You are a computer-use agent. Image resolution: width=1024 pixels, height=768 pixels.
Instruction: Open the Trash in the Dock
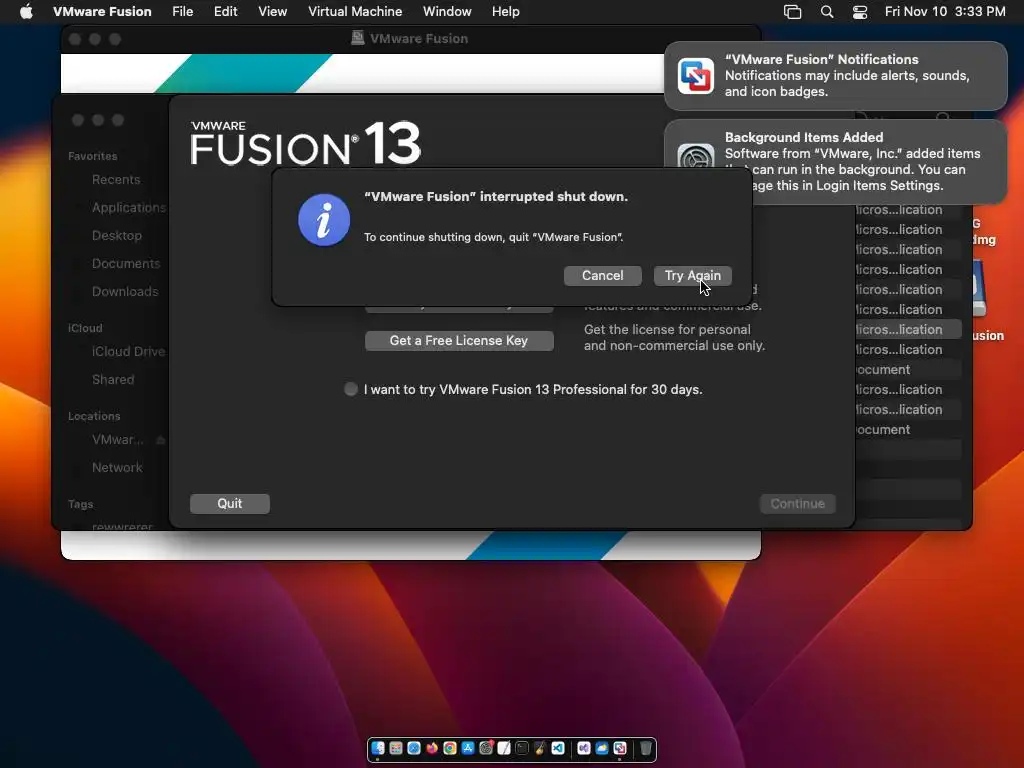(x=646, y=748)
